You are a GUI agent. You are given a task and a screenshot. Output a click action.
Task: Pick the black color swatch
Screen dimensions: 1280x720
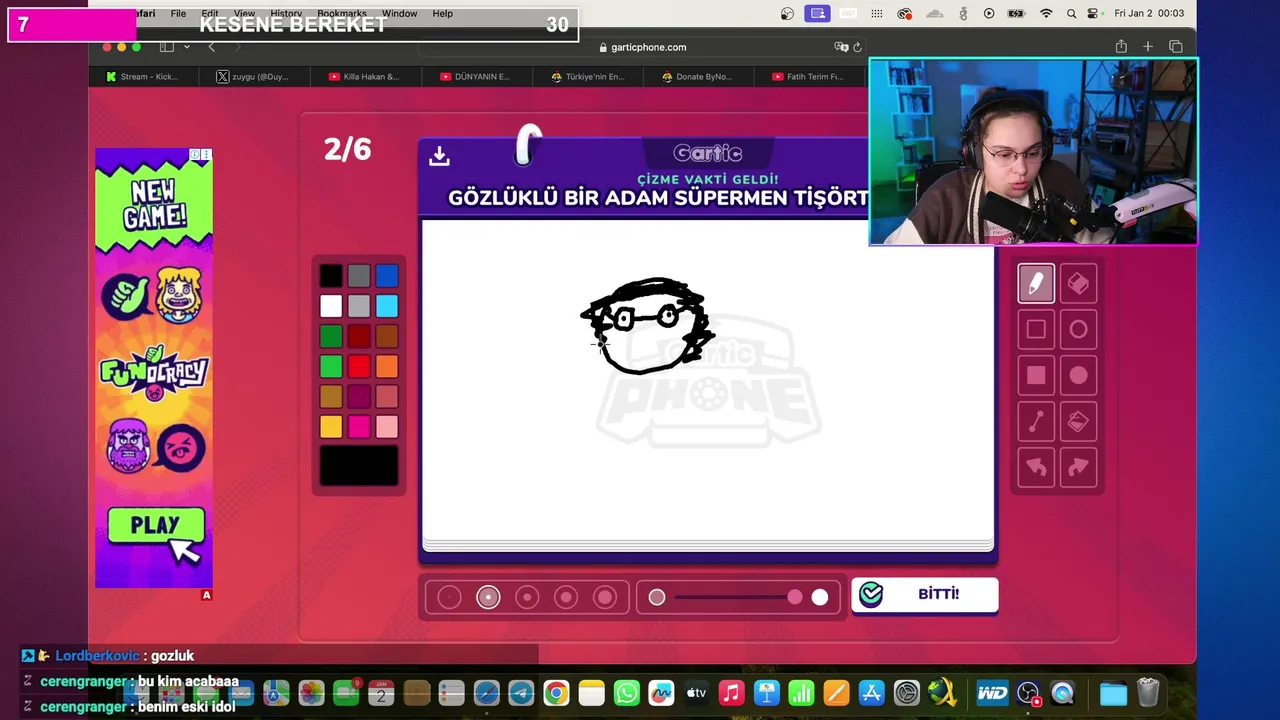(331, 276)
